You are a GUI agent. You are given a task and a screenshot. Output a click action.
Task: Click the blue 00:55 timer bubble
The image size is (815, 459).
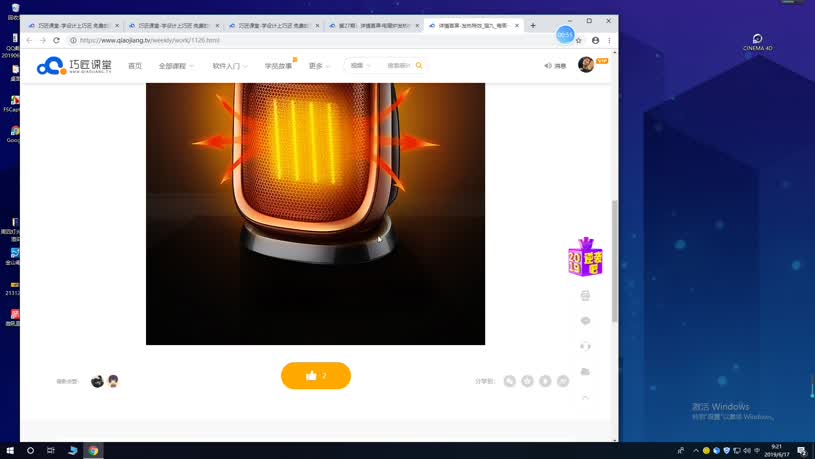click(565, 35)
